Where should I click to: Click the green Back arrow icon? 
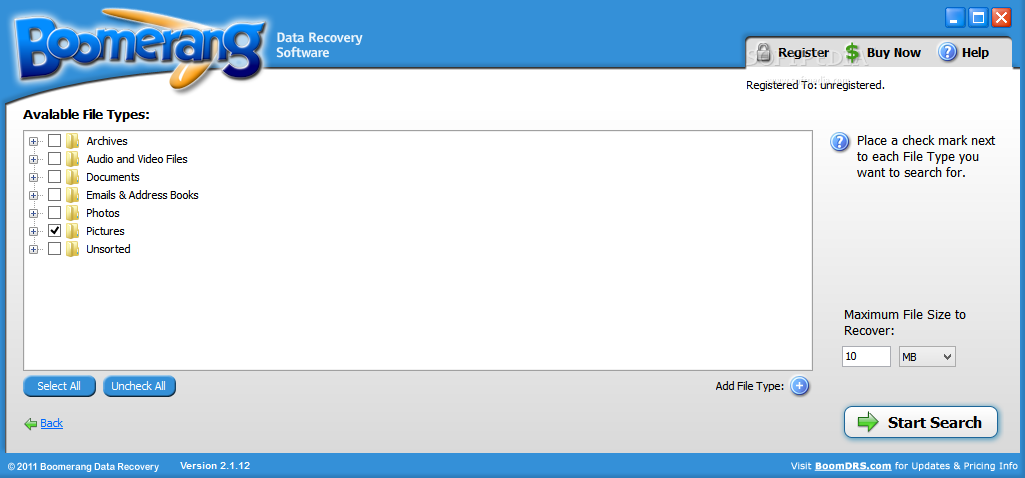[x=31, y=424]
